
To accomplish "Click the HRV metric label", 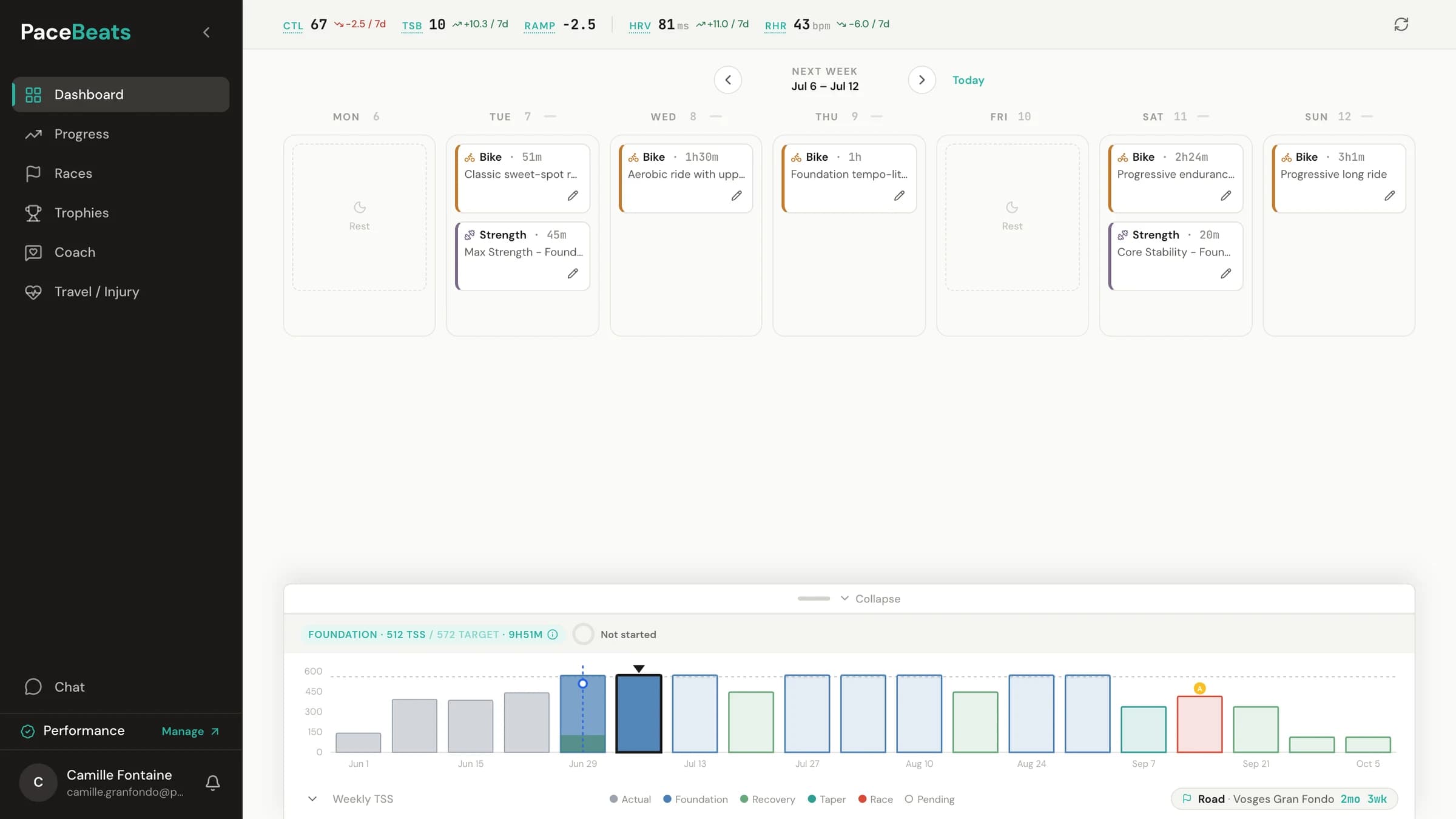I will click(639, 25).
